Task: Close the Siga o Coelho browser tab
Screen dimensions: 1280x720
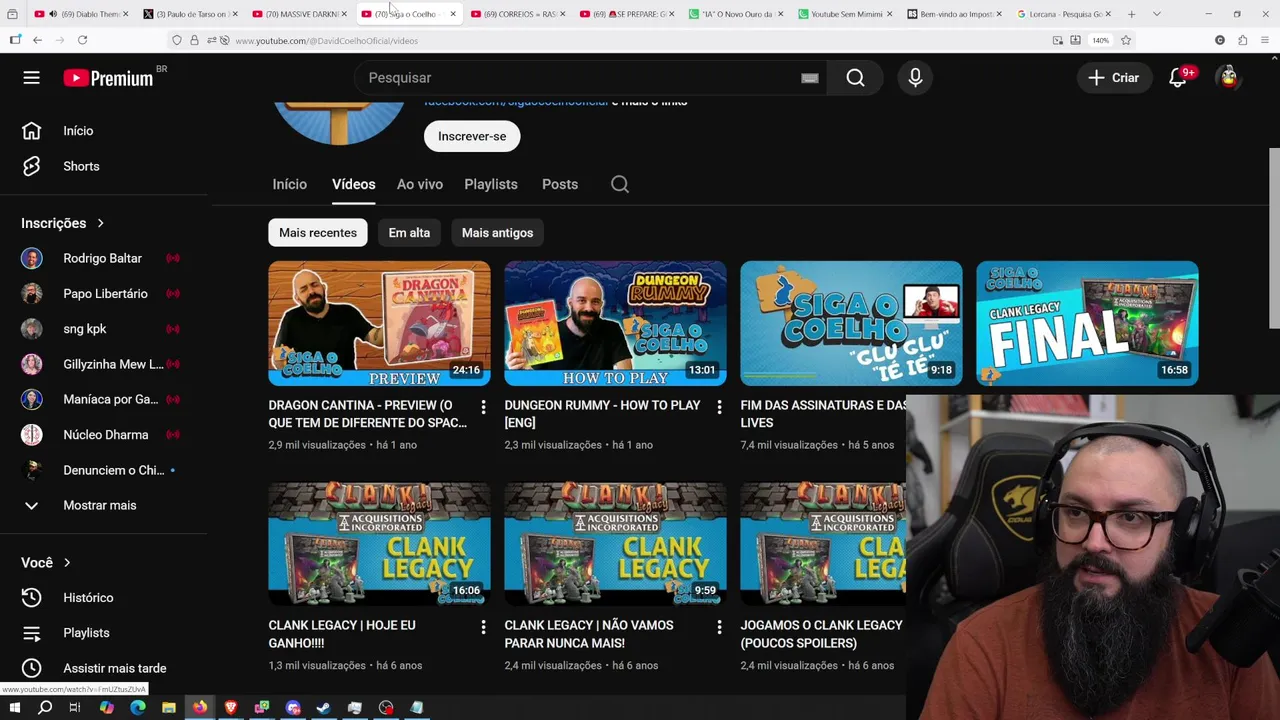Action: tap(453, 14)
